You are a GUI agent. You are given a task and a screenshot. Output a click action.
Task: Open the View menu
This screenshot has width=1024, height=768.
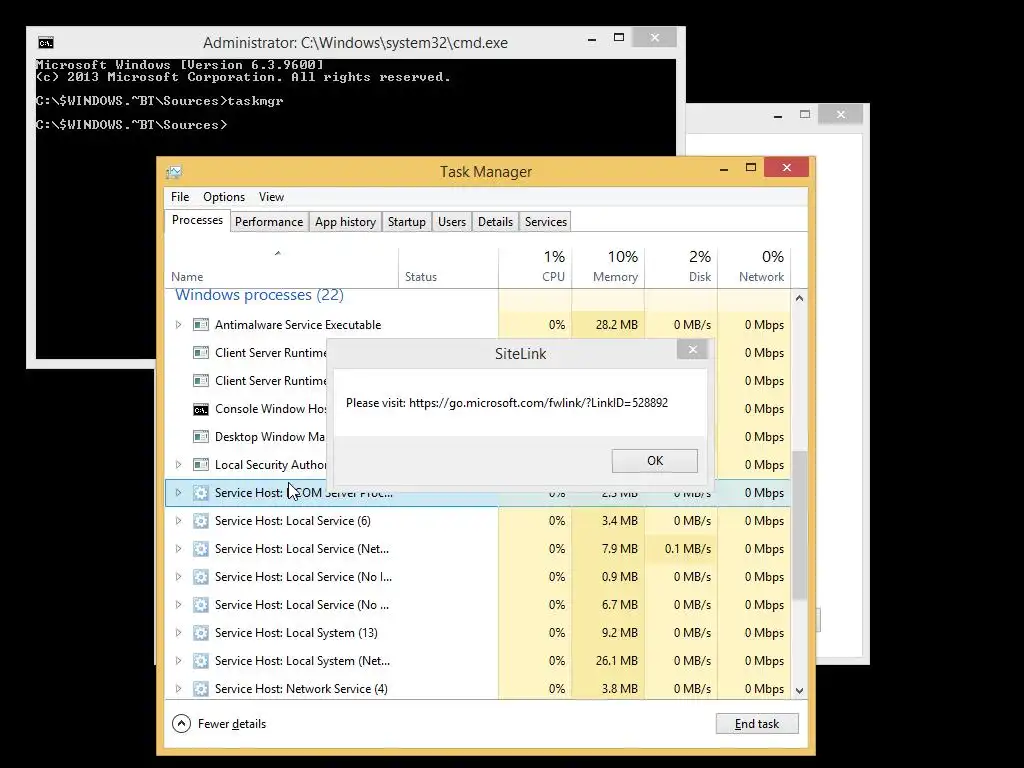click(x=271, y=197)
